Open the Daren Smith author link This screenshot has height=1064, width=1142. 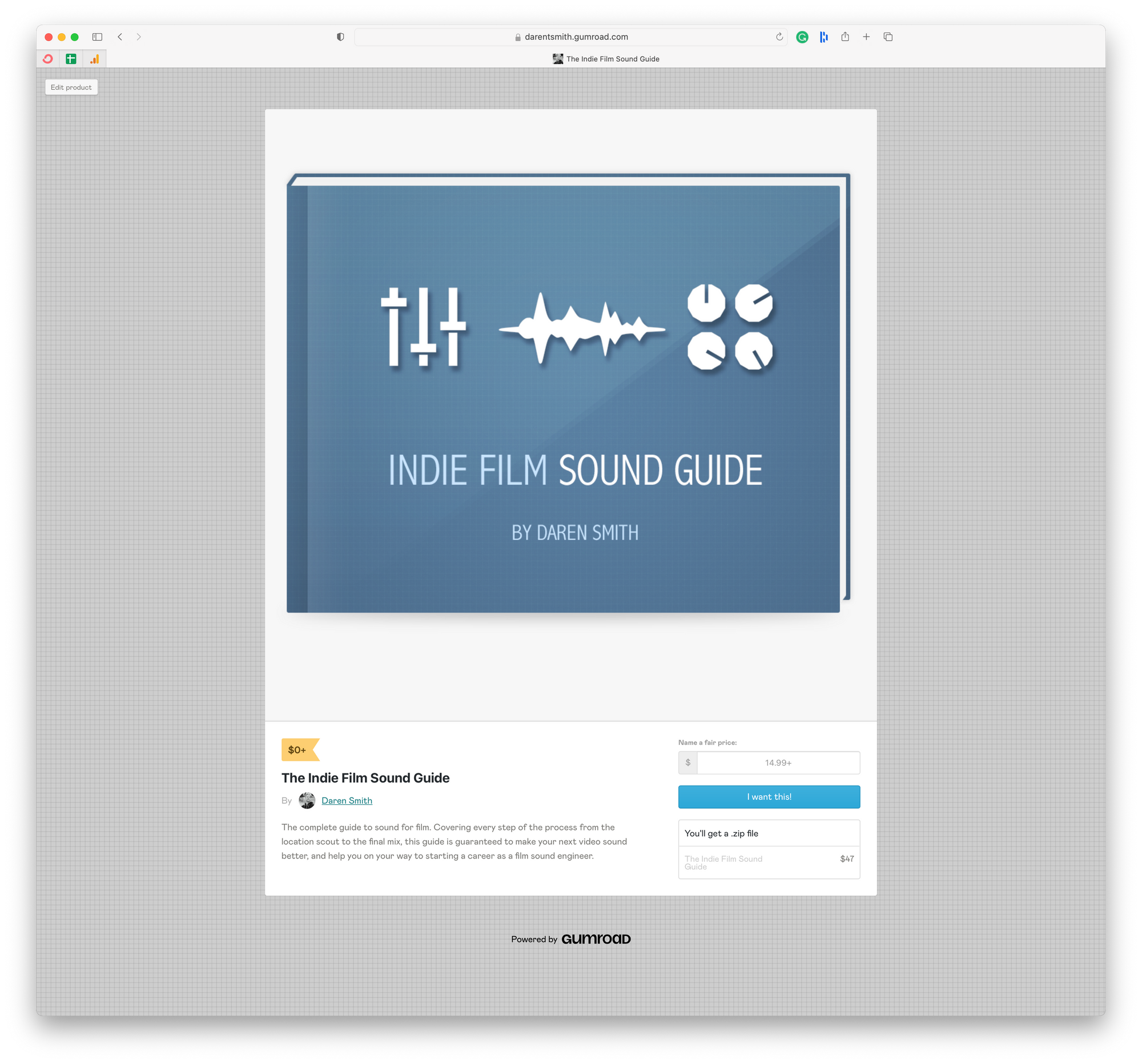(x=347, y=800)
